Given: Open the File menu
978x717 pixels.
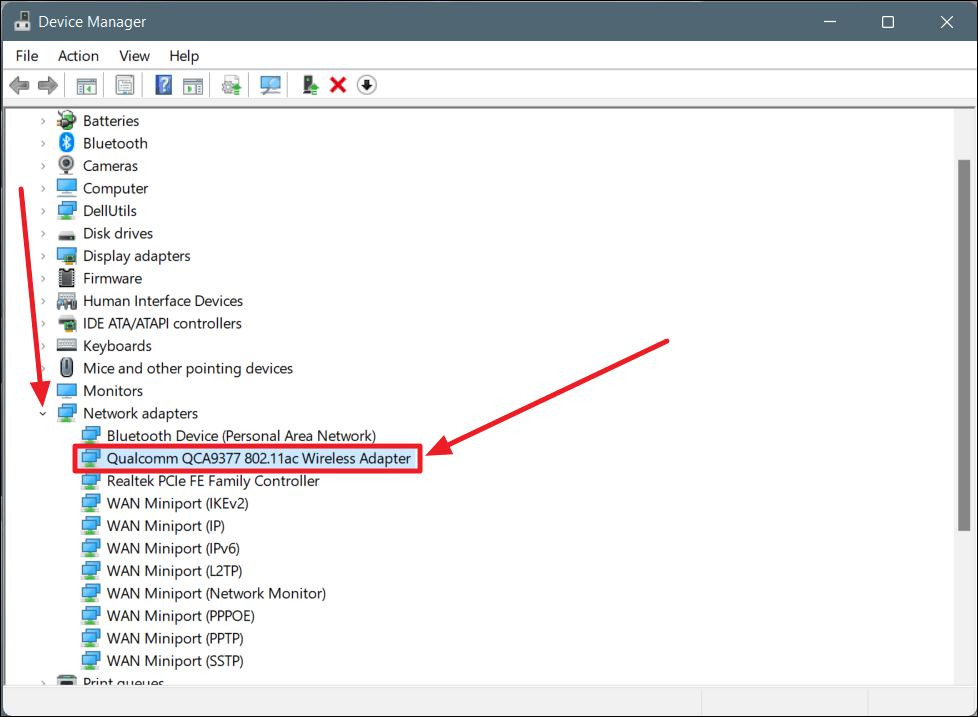Looking at the screenshot, I should (27, 56).
